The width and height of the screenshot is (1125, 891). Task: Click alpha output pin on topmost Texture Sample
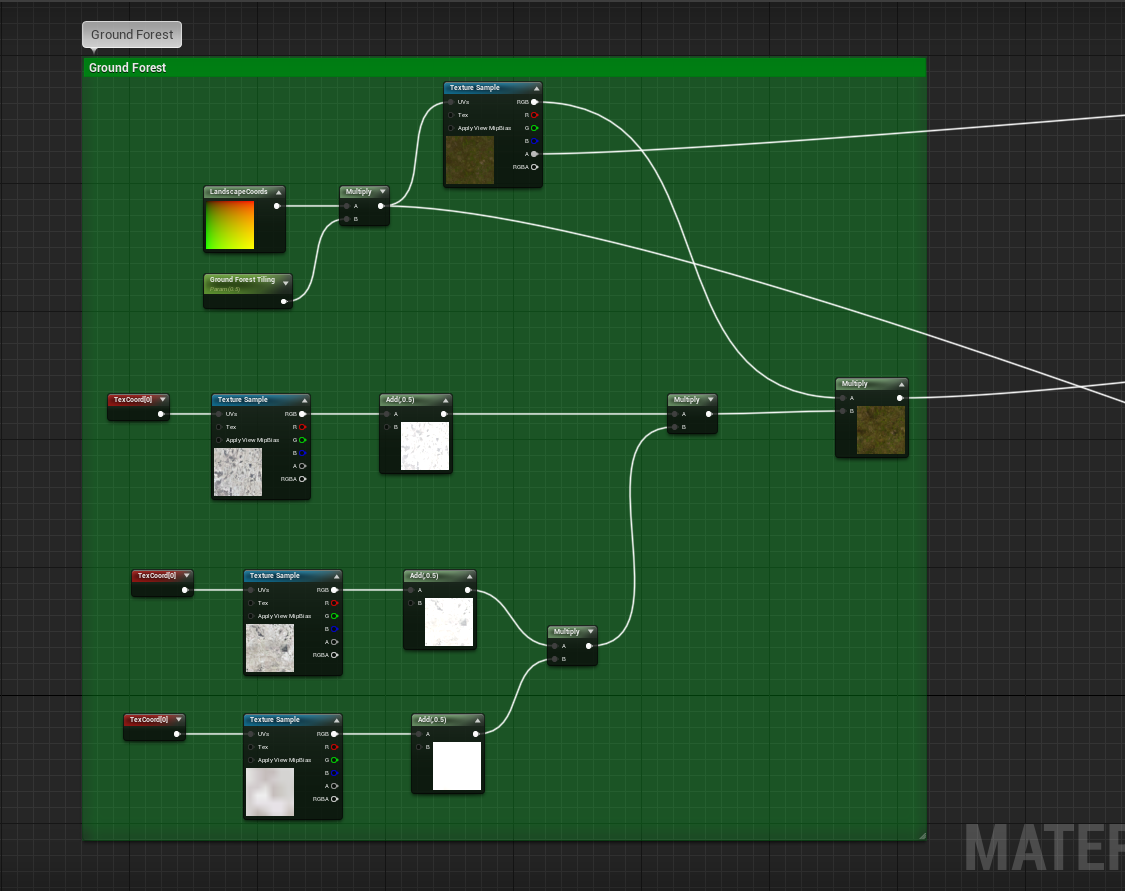[x=534, y=154]
